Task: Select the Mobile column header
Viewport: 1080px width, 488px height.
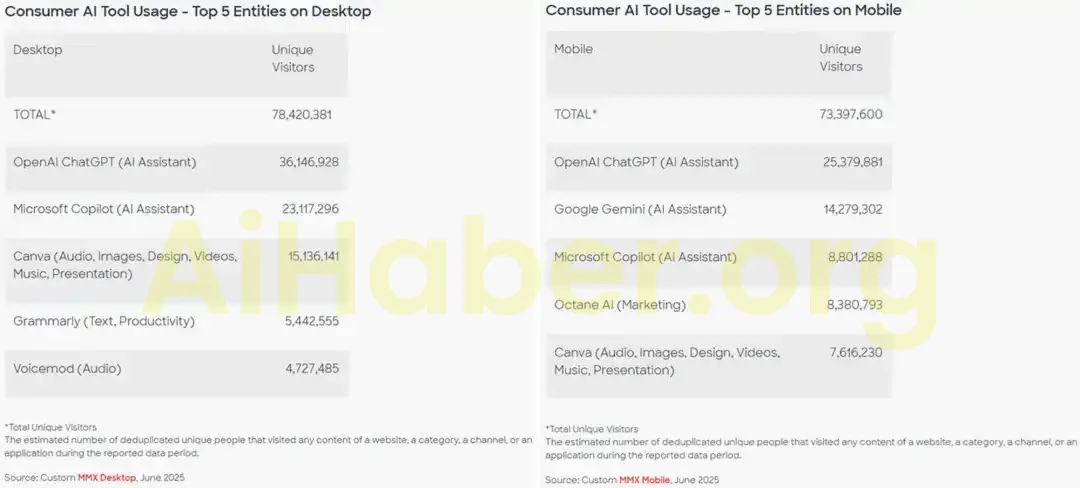Action: click(573, 49)
